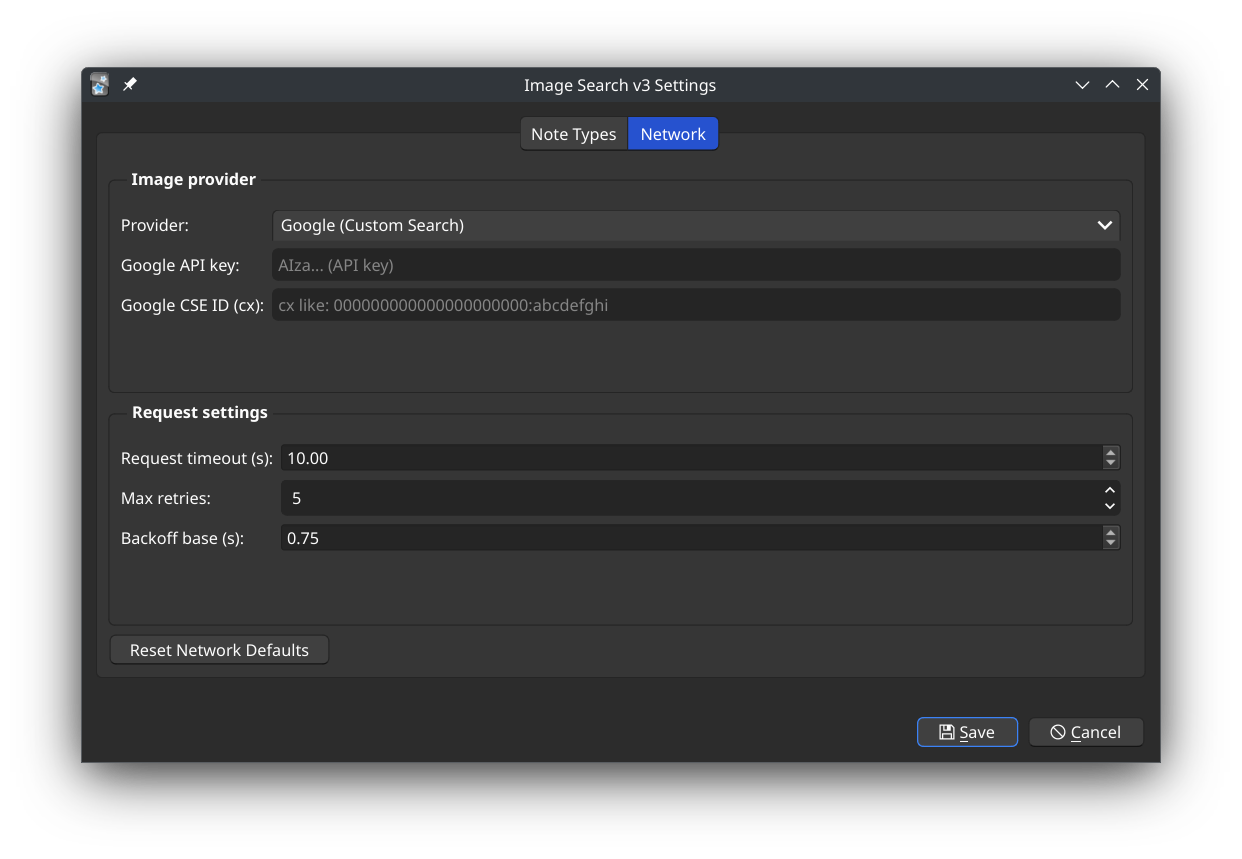1242x859 pixels.
Task: Click the Anki app icon in title bar
Action: point(99,85)
